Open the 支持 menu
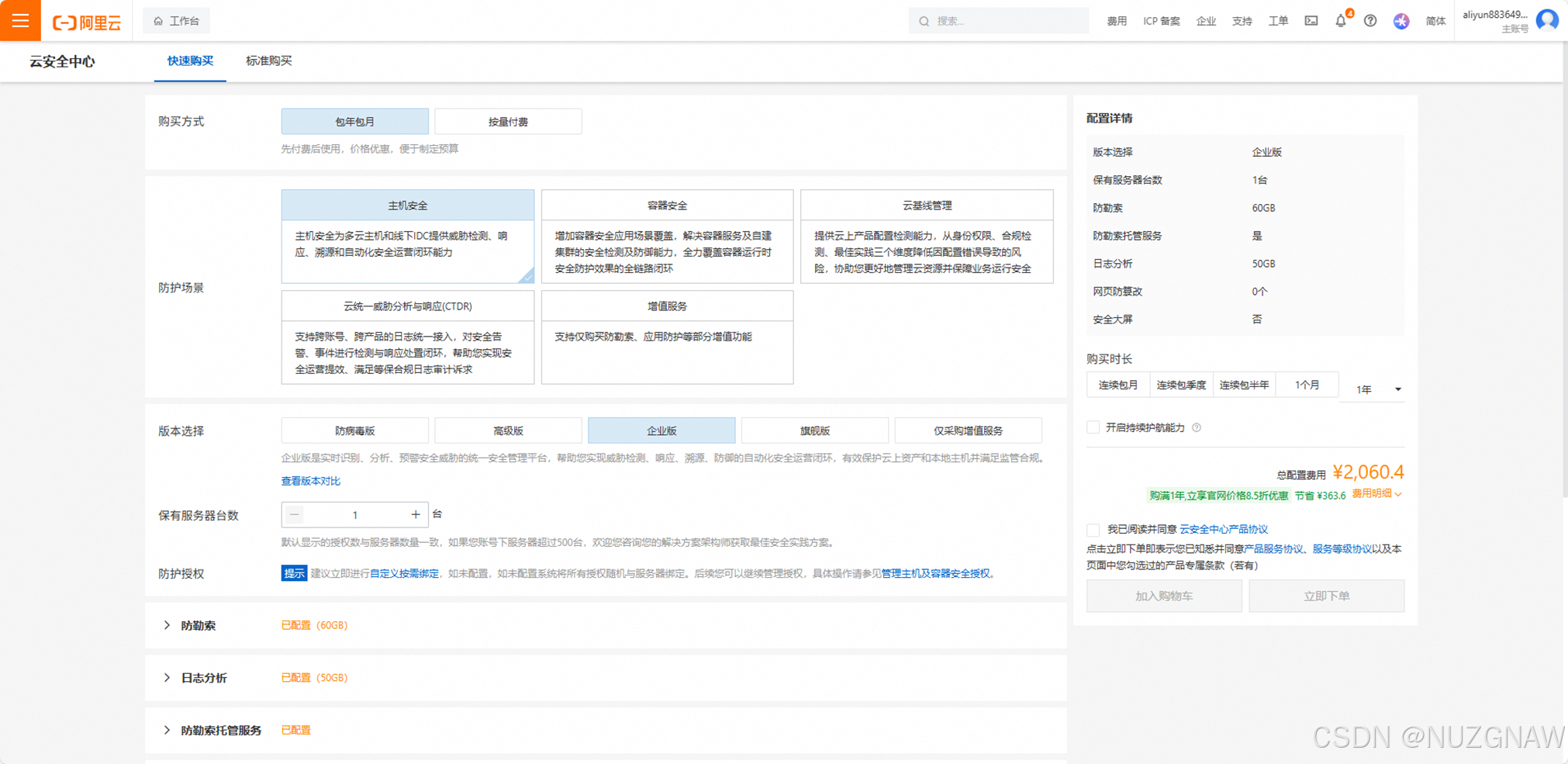 coord(1242,21)
